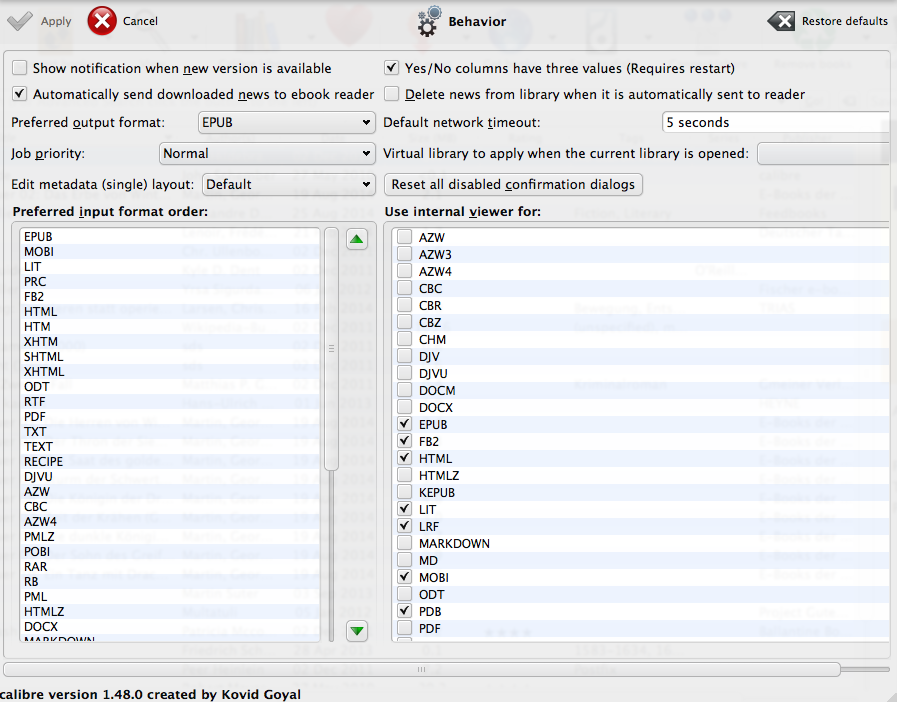The image size is (897, 702).
Task: Toggle automatically send downloaded news checkbox
Action: (20, 94)
